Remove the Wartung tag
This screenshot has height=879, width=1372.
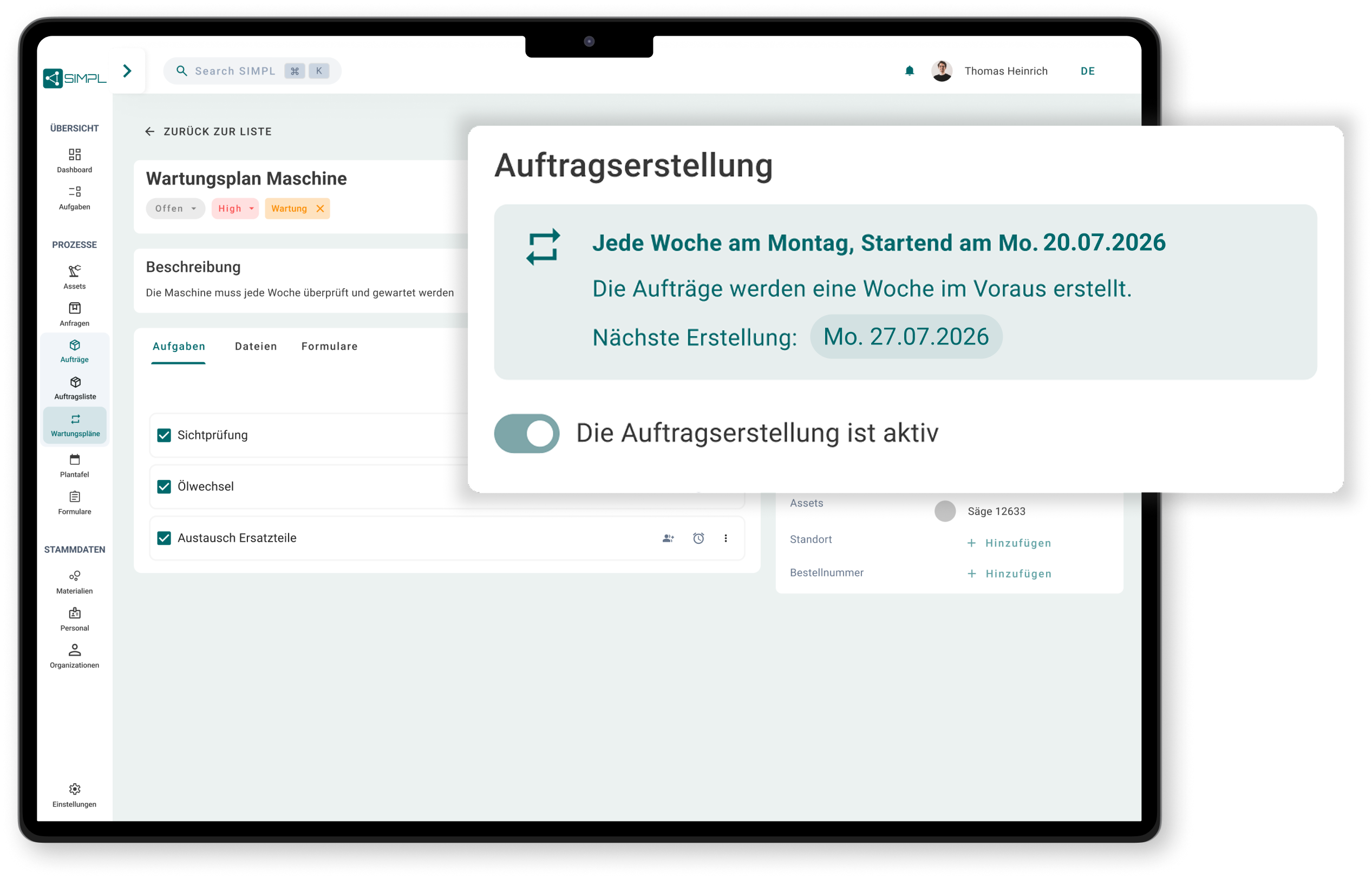[x=320, y=209]
